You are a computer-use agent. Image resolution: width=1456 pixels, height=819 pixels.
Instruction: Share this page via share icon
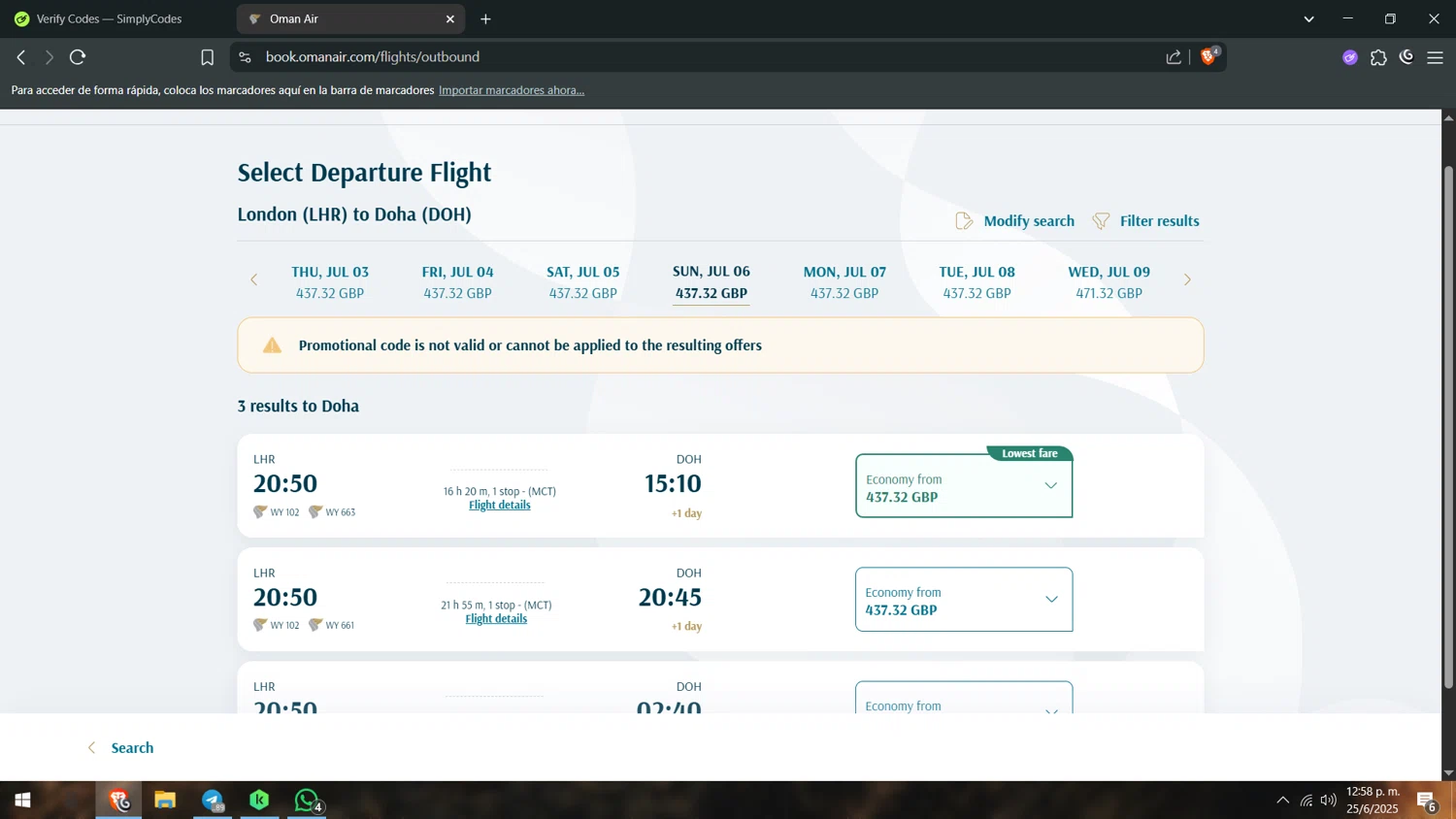(1174, 57)
